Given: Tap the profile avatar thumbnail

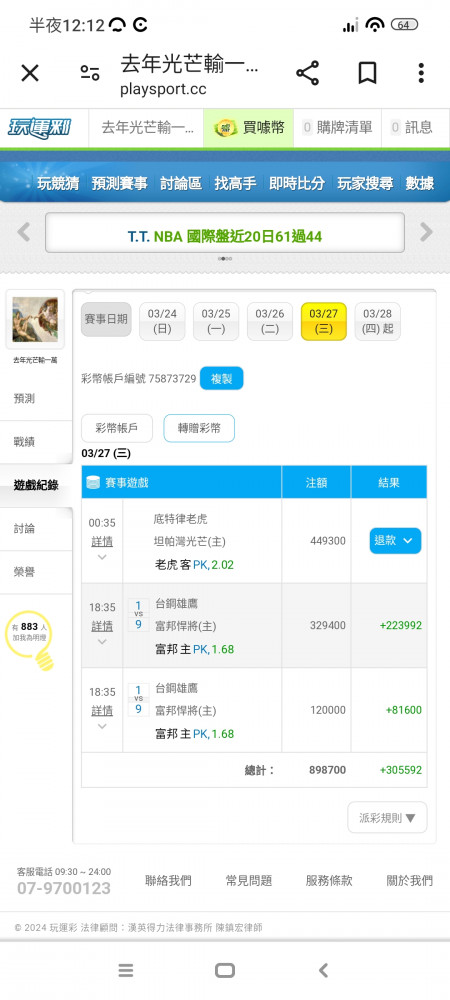Looking at the screenshot, I should pyautogui.click(x=35, y=320).
